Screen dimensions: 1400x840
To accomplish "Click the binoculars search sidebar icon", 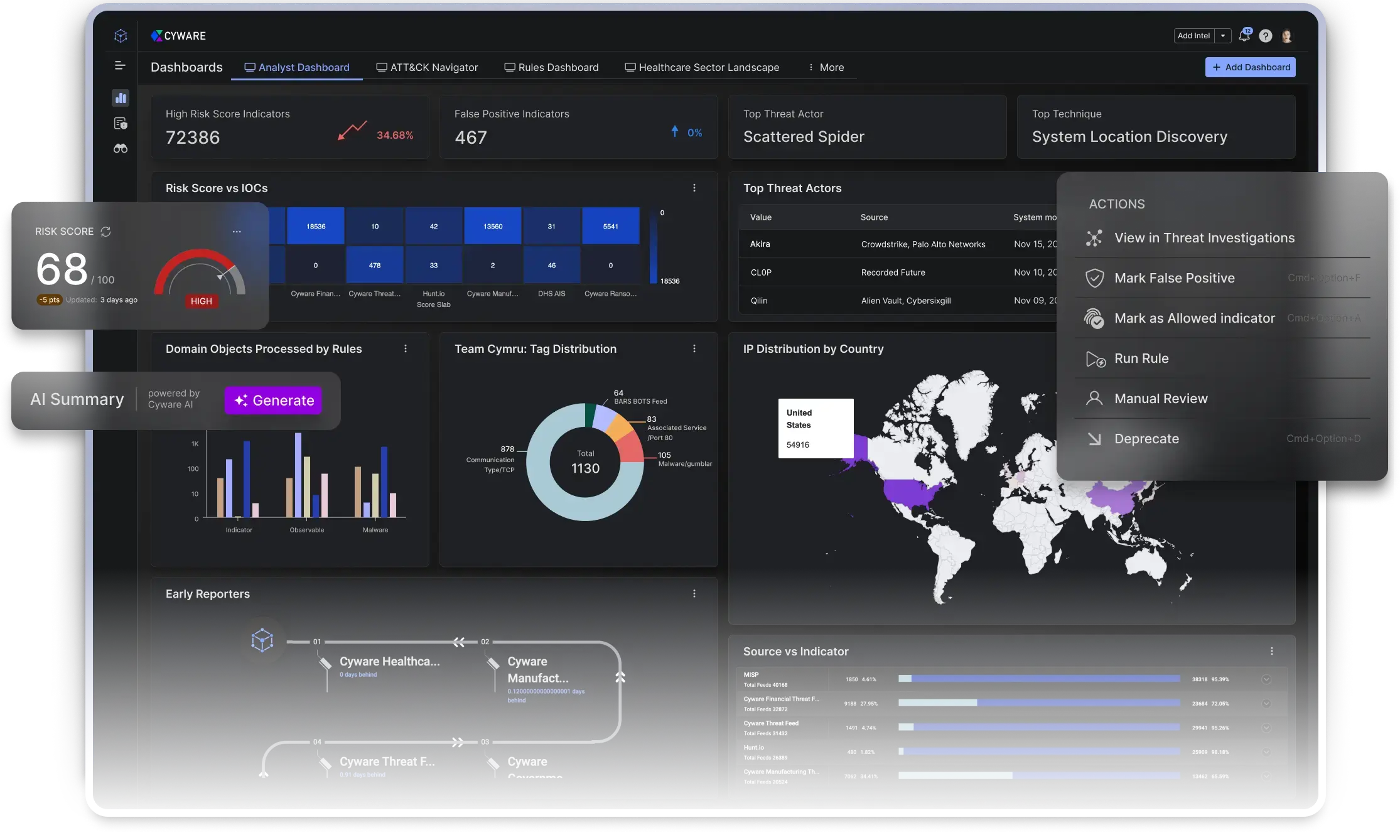I will 120,148.
